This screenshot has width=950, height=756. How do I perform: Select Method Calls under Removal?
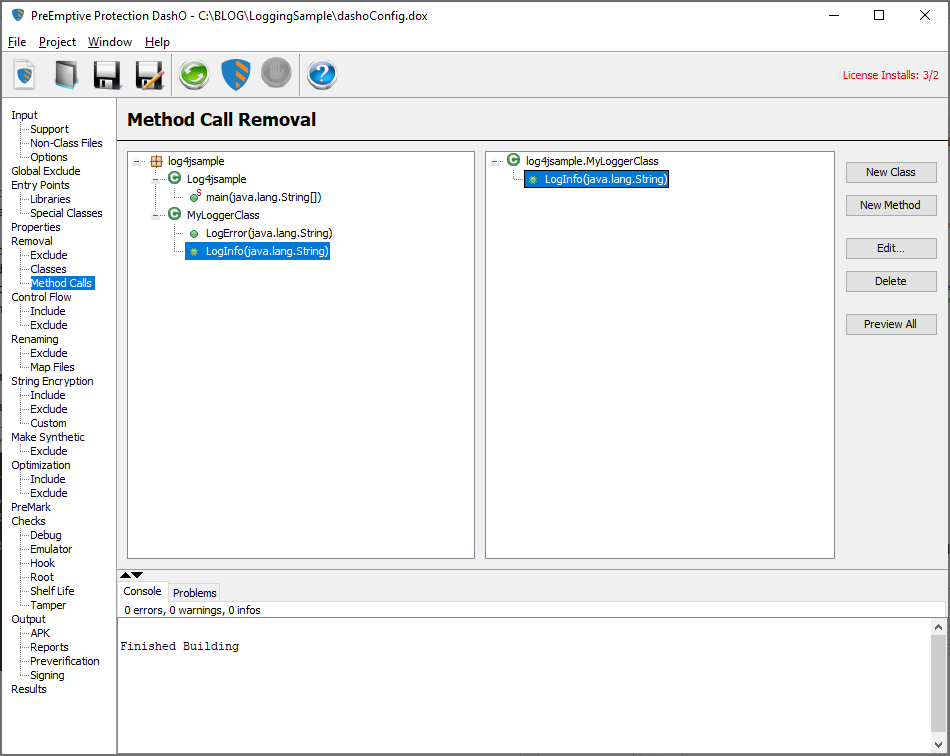click(x=61, y=283)
